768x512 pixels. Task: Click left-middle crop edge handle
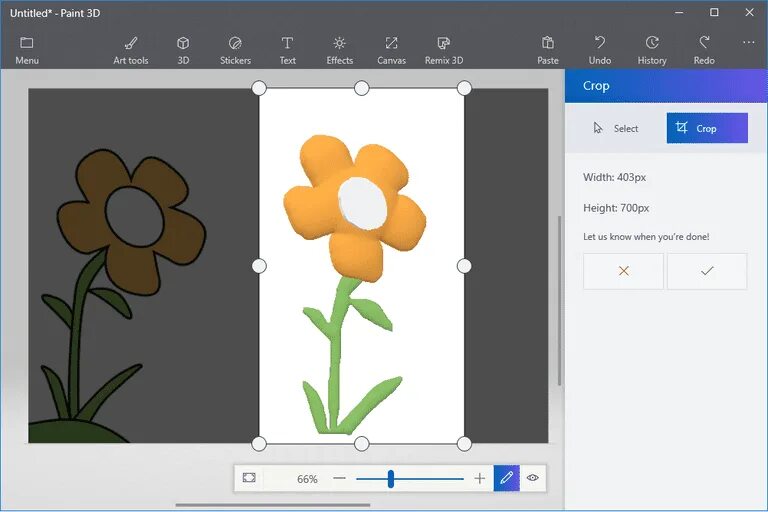[x=259, y=266]
